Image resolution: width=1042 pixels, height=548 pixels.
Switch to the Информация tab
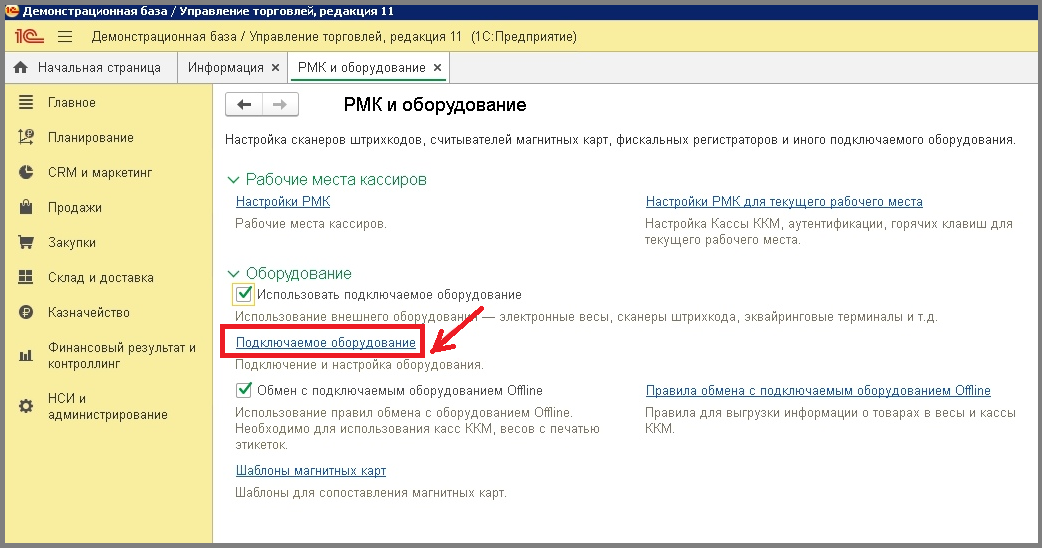click(x=225, y=68)
